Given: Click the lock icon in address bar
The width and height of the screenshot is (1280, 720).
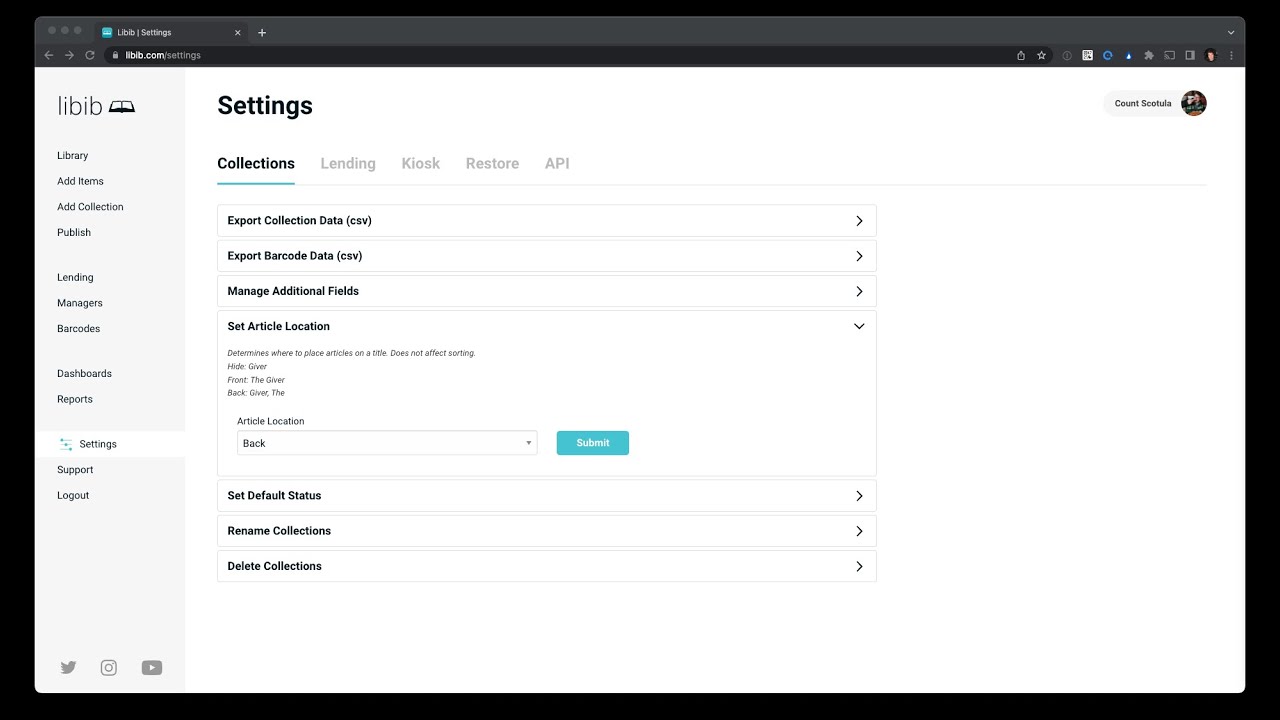Looking at the screenshot, I should pyautogui.click(x=116, y=55).
